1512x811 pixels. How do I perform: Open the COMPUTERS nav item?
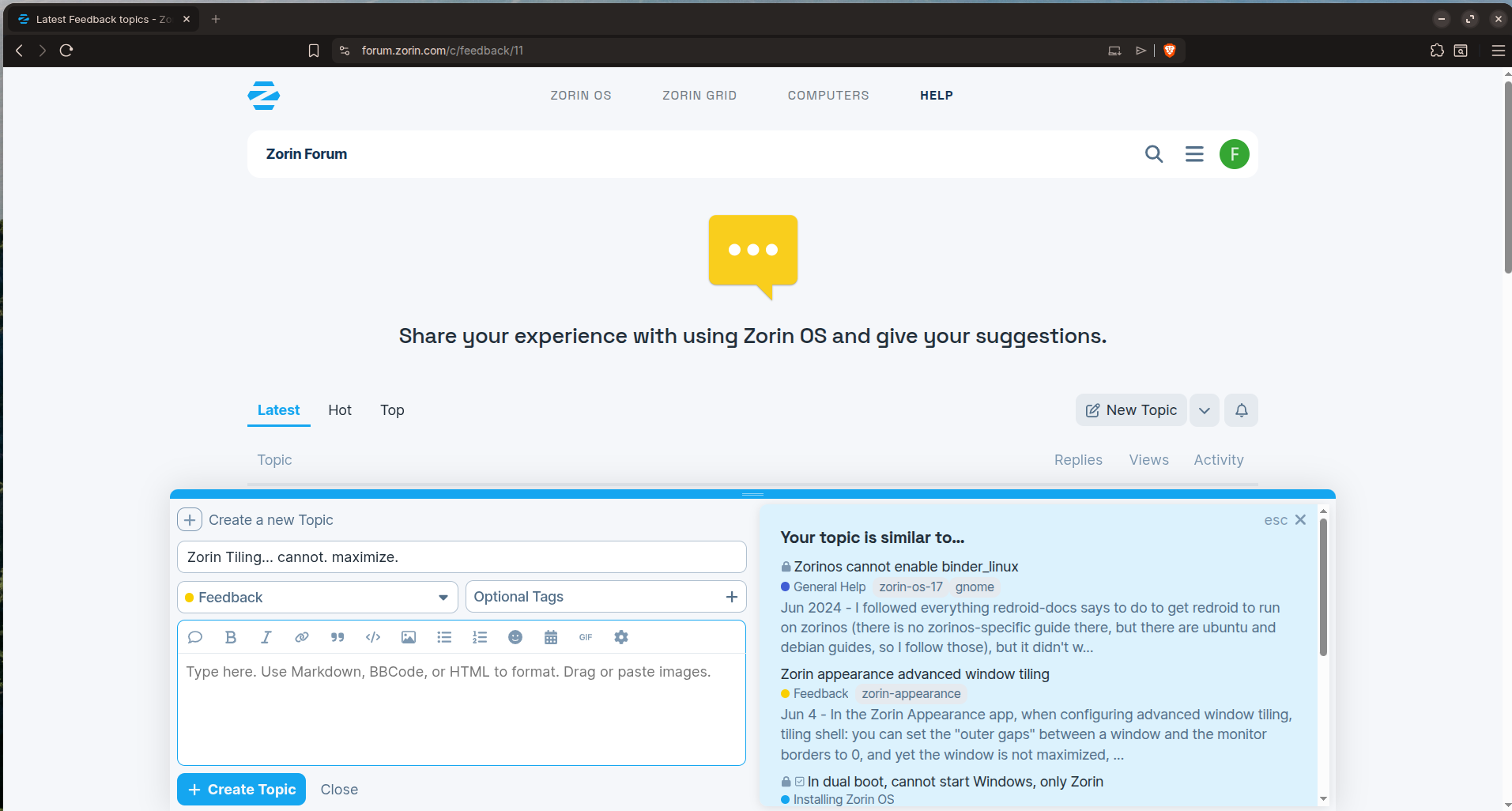click(828, 96)
